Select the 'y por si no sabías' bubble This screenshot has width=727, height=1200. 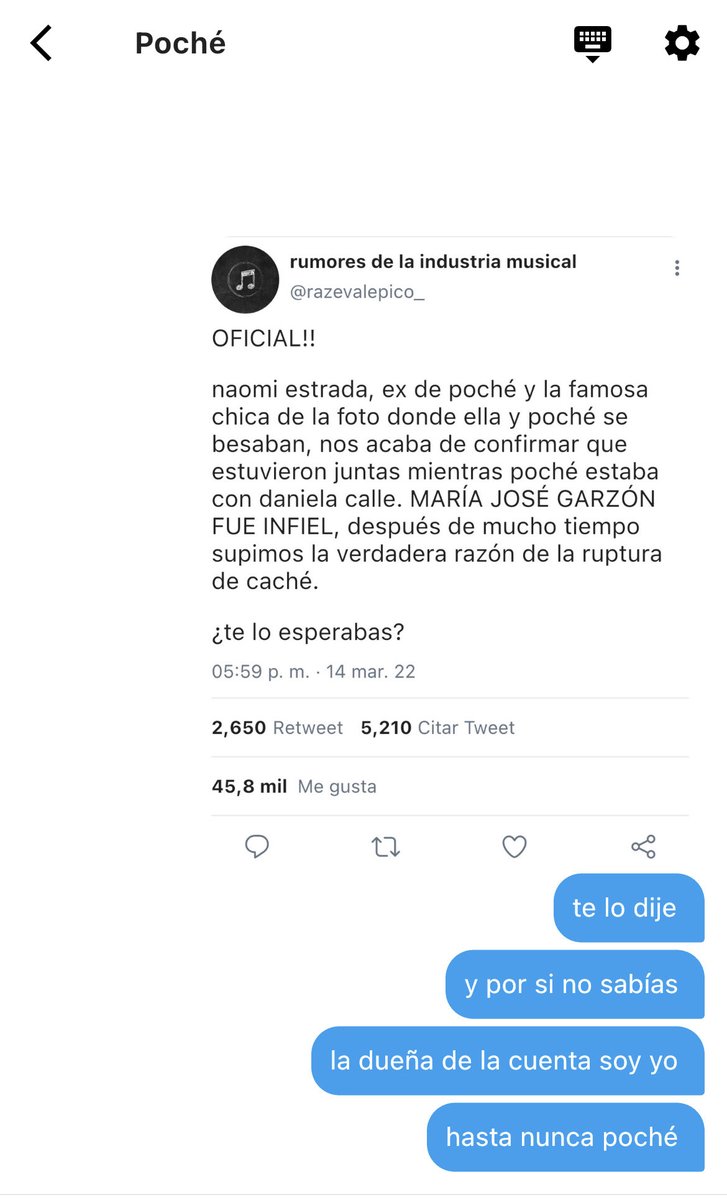575,985
